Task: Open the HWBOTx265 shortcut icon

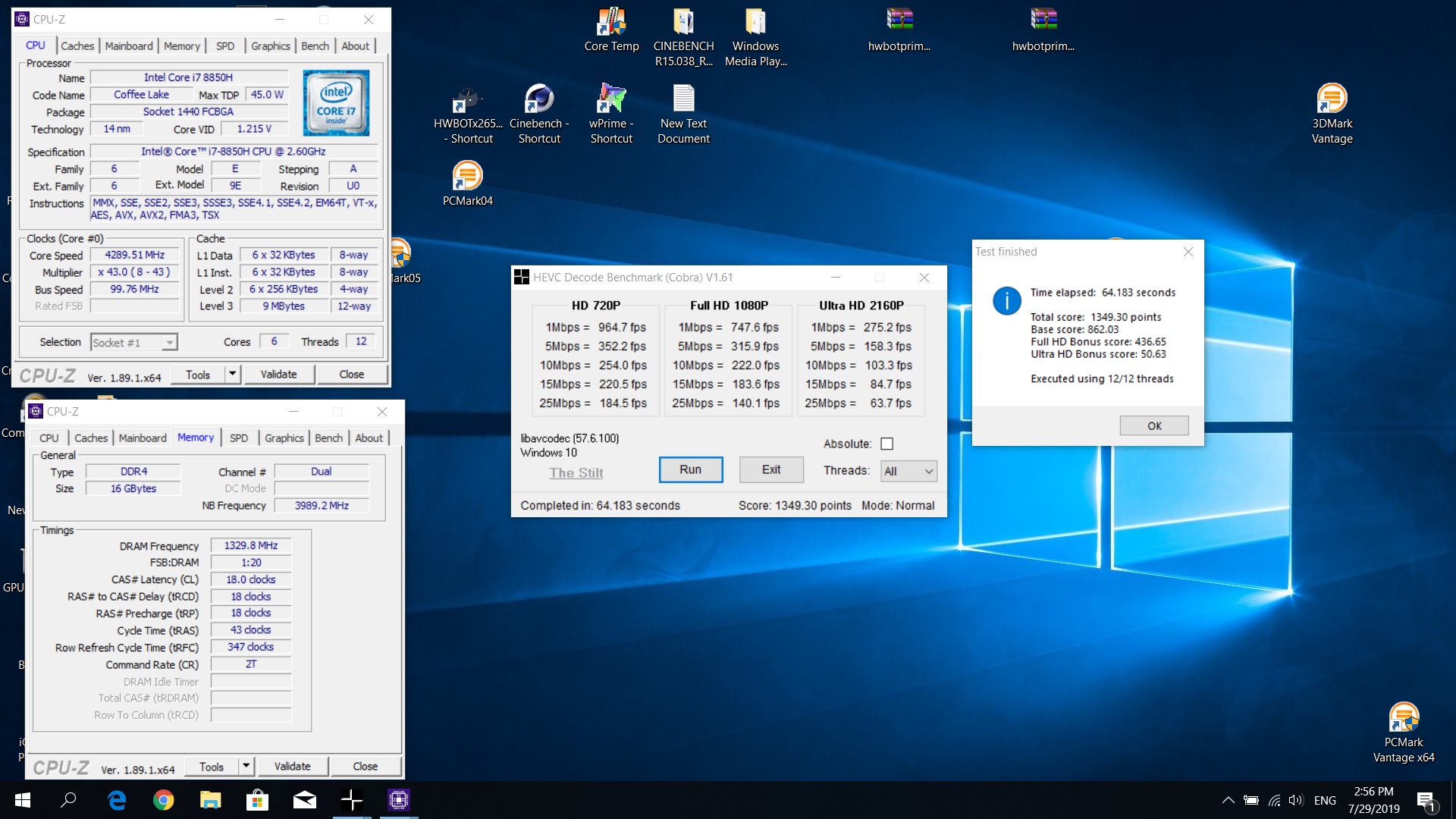Action: tap(468, 115)
